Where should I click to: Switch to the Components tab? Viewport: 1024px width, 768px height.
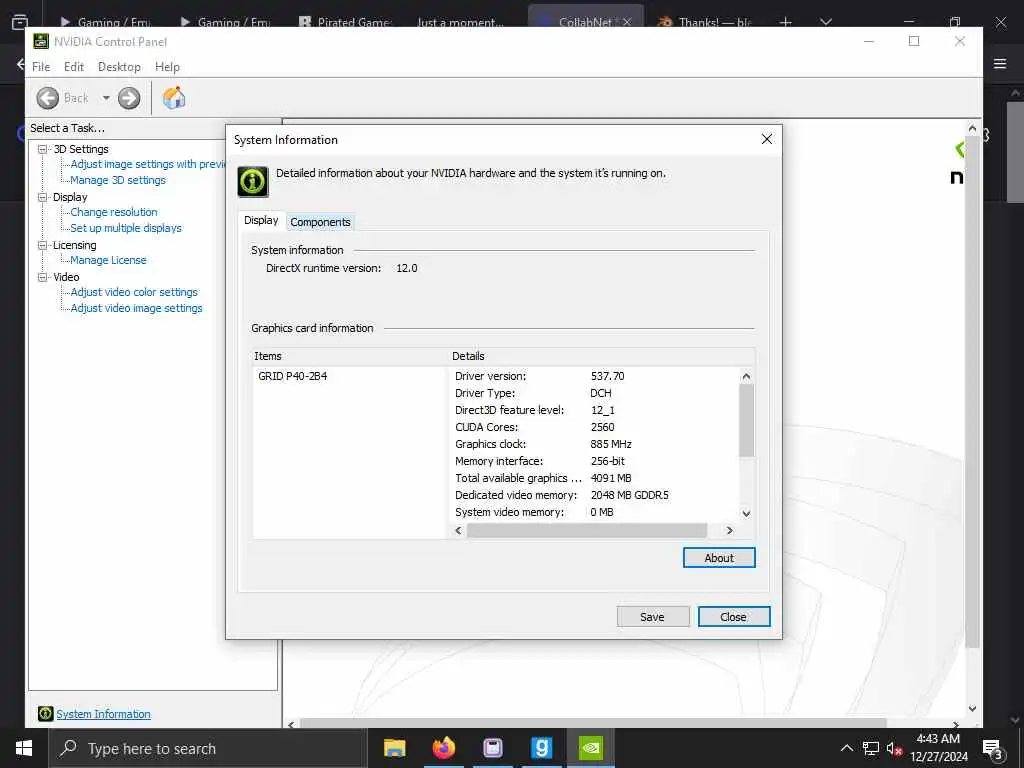point(320,222)
